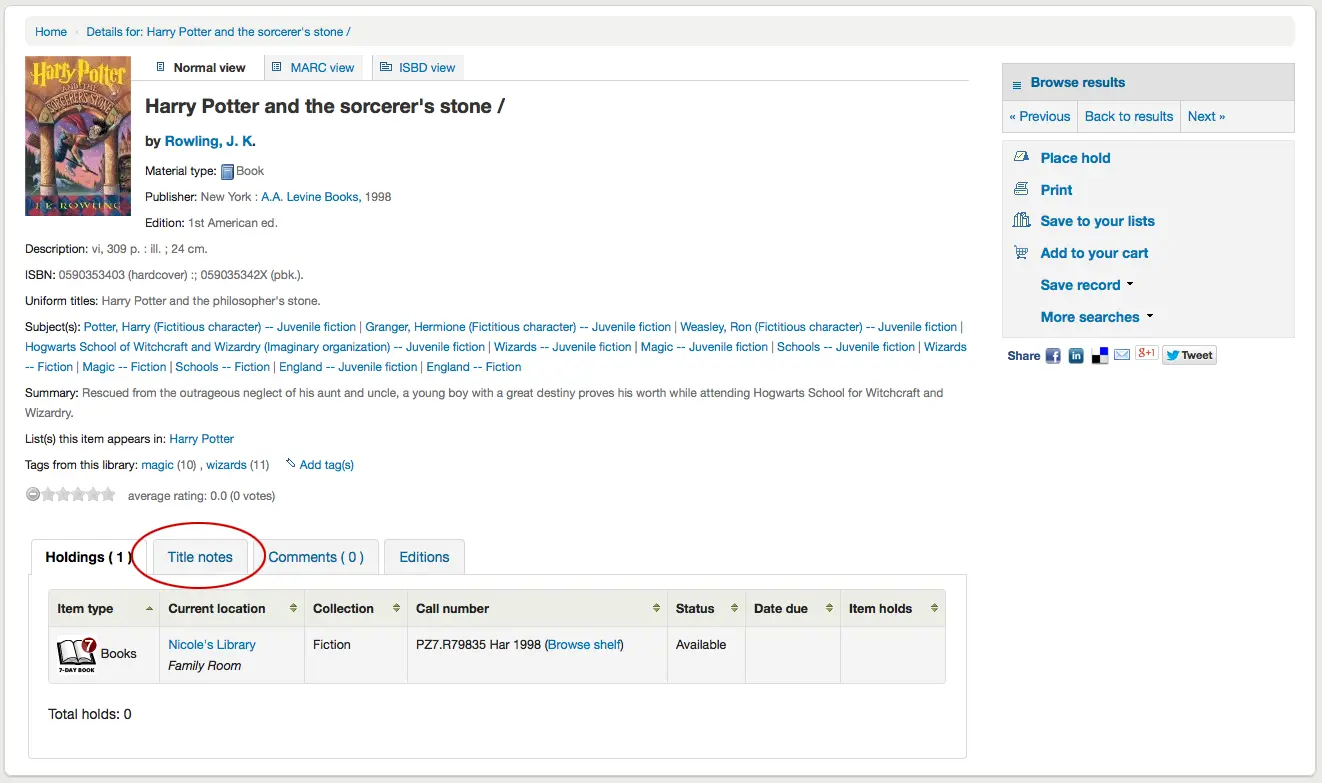Click the Place hold icon

(x=1021, y=157)
